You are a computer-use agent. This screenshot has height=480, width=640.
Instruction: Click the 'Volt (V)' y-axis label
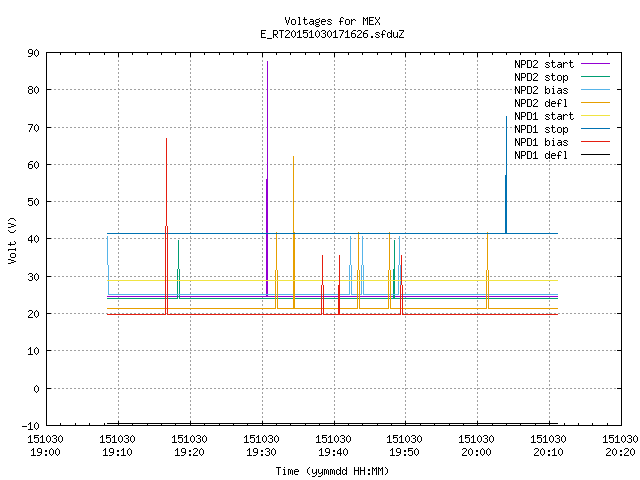point(12,240)
